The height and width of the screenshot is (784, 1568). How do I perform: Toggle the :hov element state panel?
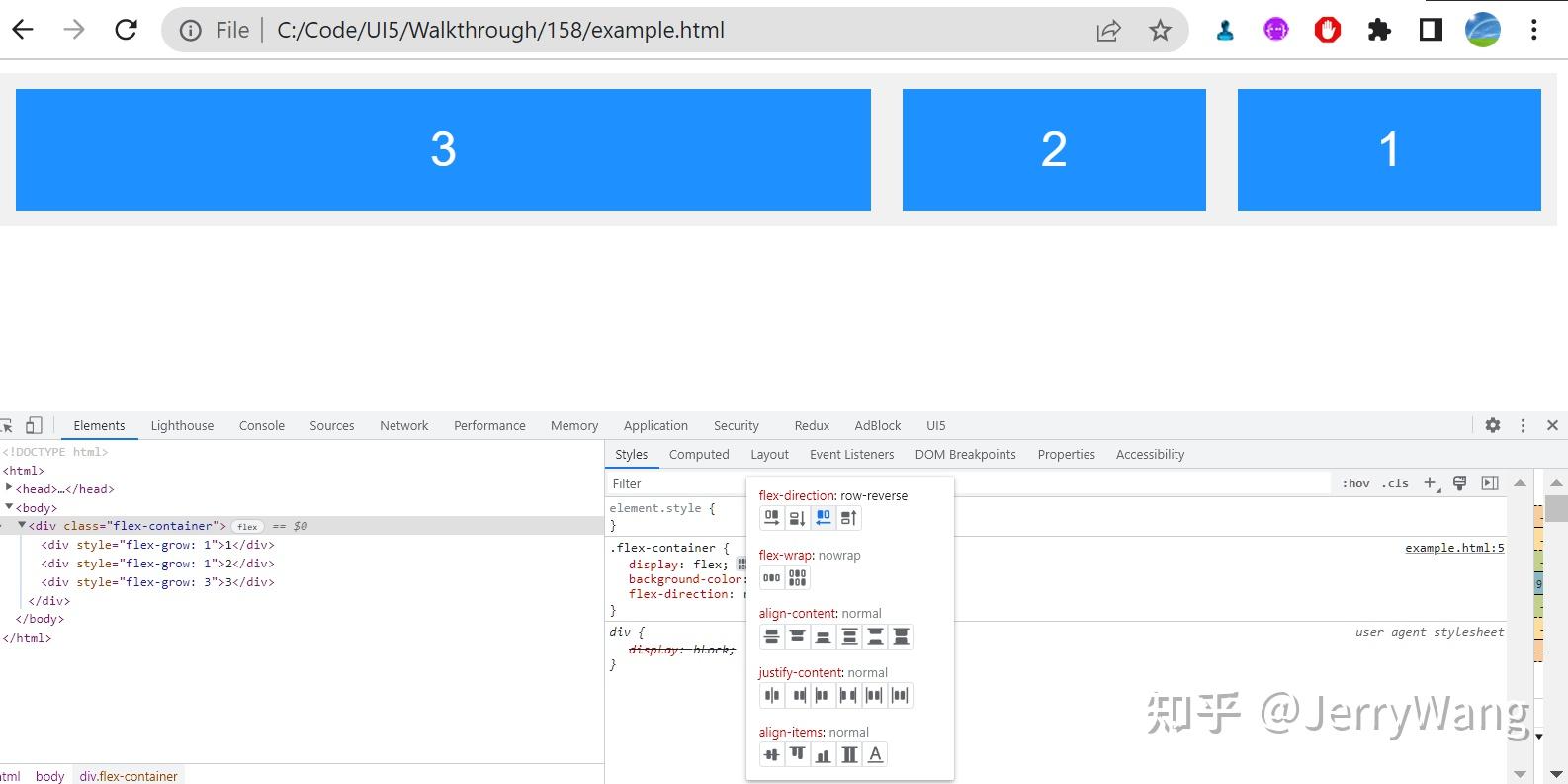(1355, 483)
